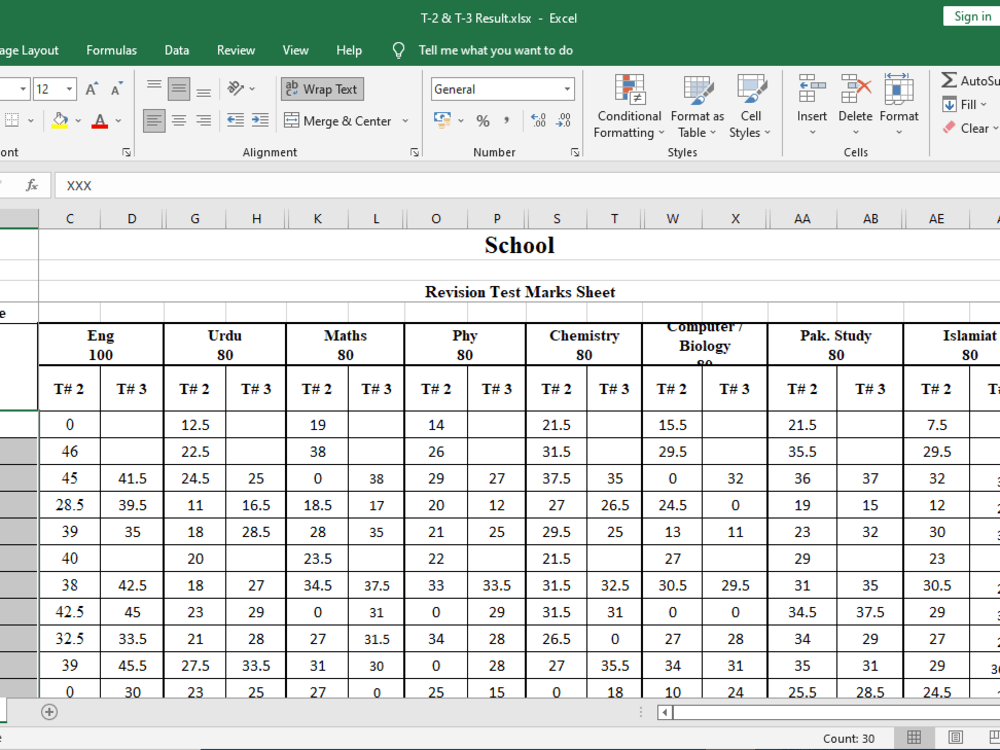Click the AutoSum sigma icon
1000x750 pixels.
click(x=949, y=80)
